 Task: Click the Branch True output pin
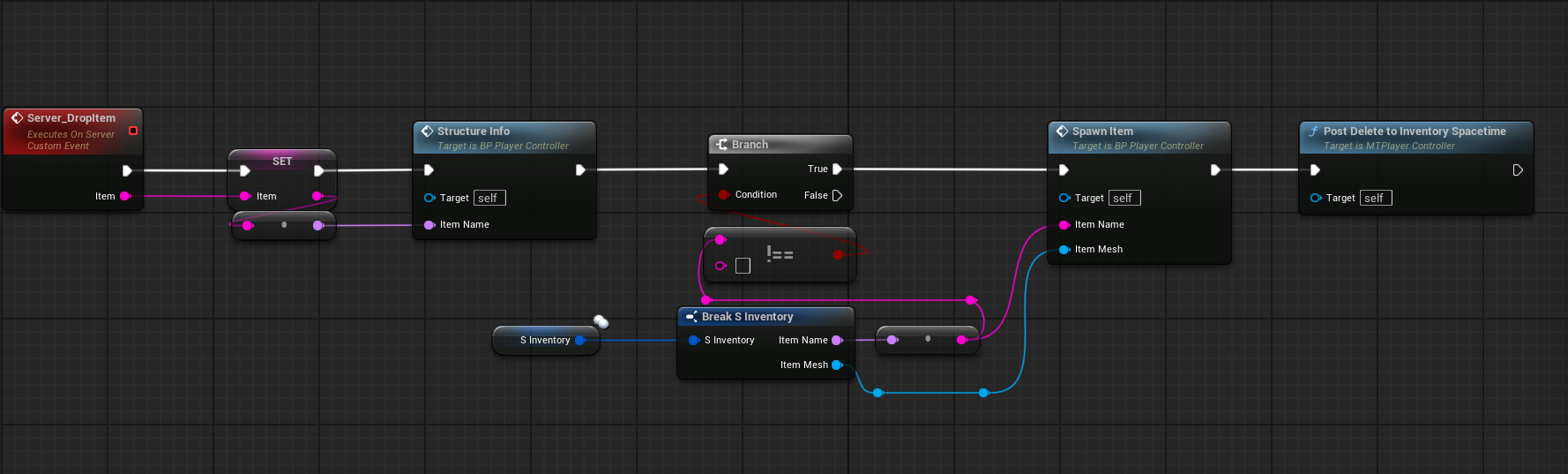[837, 169]
